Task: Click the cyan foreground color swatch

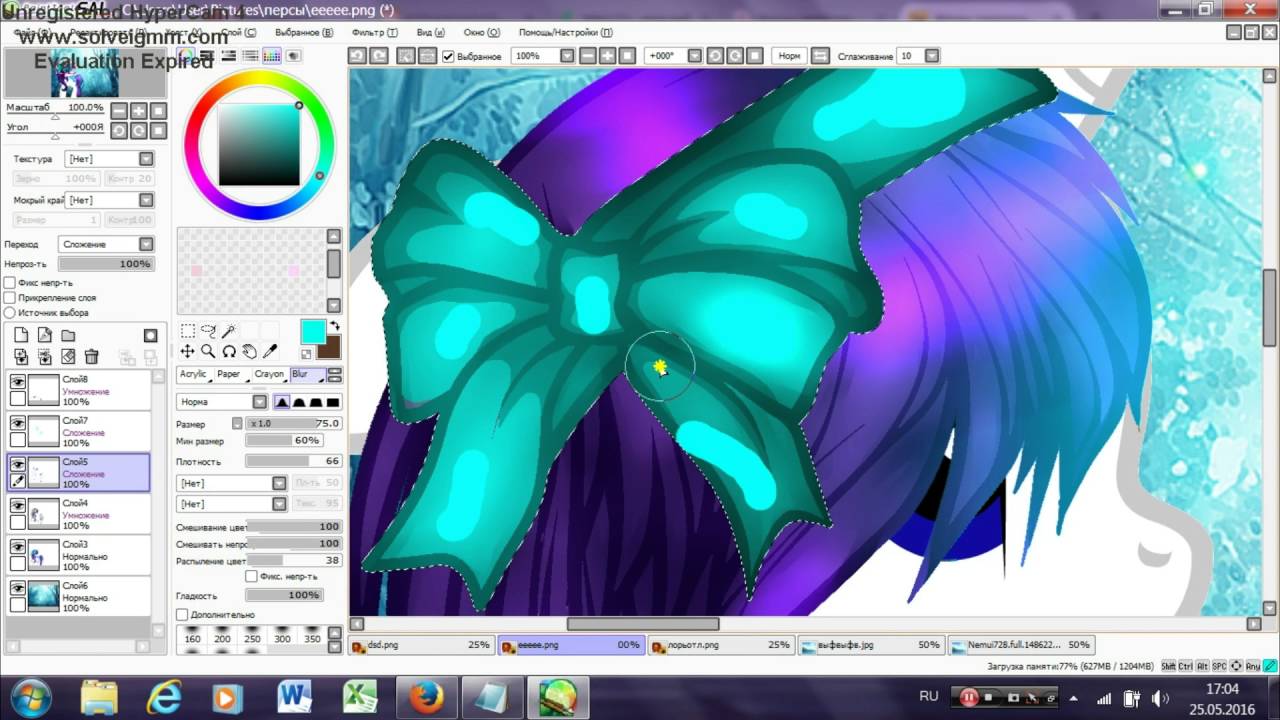Action: pos(313,331)
